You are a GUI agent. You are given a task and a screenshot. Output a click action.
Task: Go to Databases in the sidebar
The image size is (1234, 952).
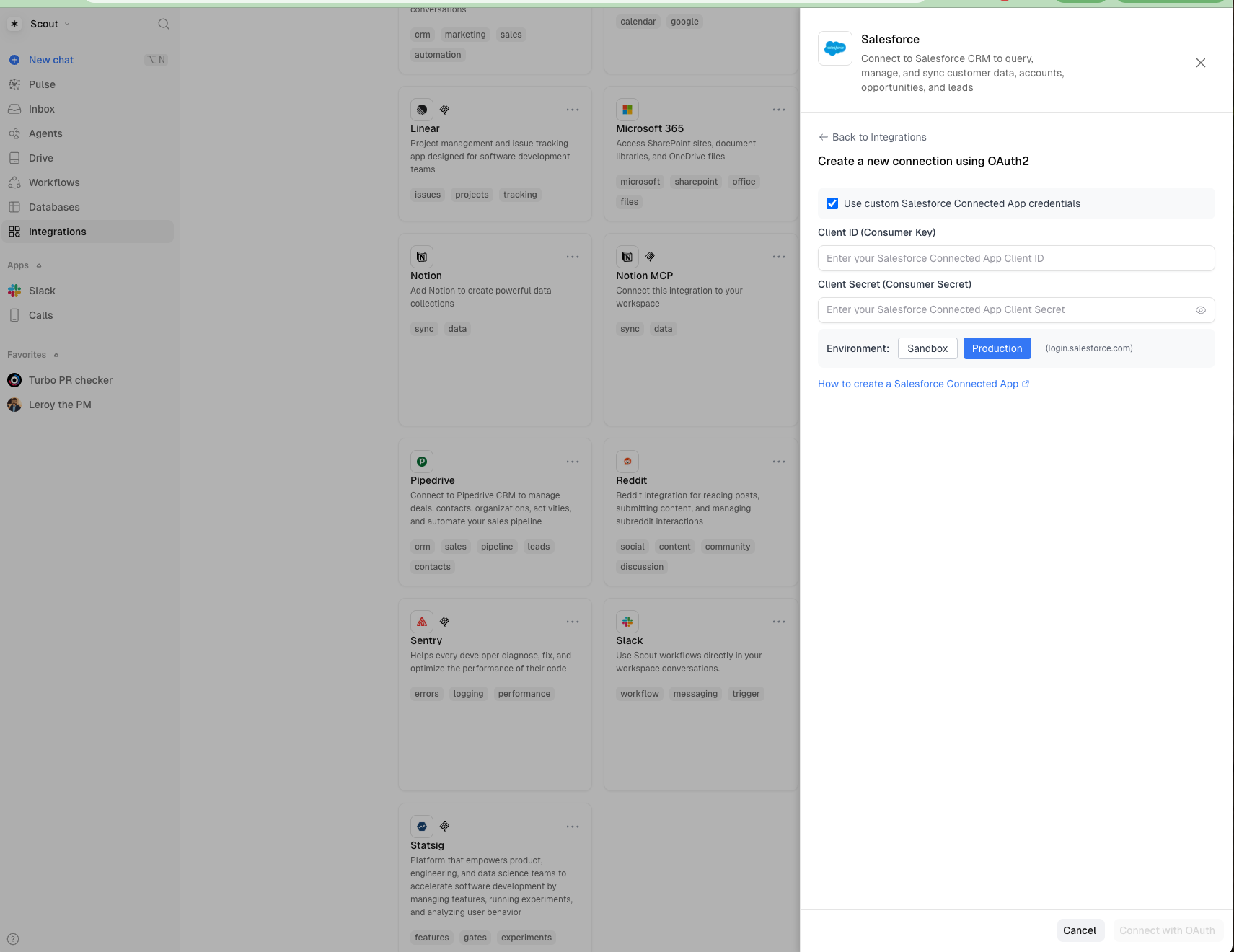click(54, 207)
